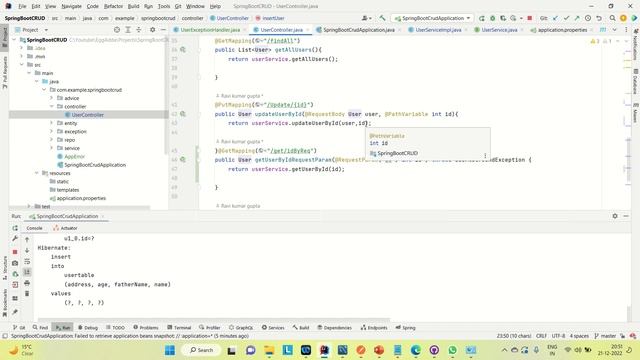The height and width of the screenshot is (360, 640).
Task: Click Collapse All in Project panel
Action: pyautogui.click(x=138, y=30)
